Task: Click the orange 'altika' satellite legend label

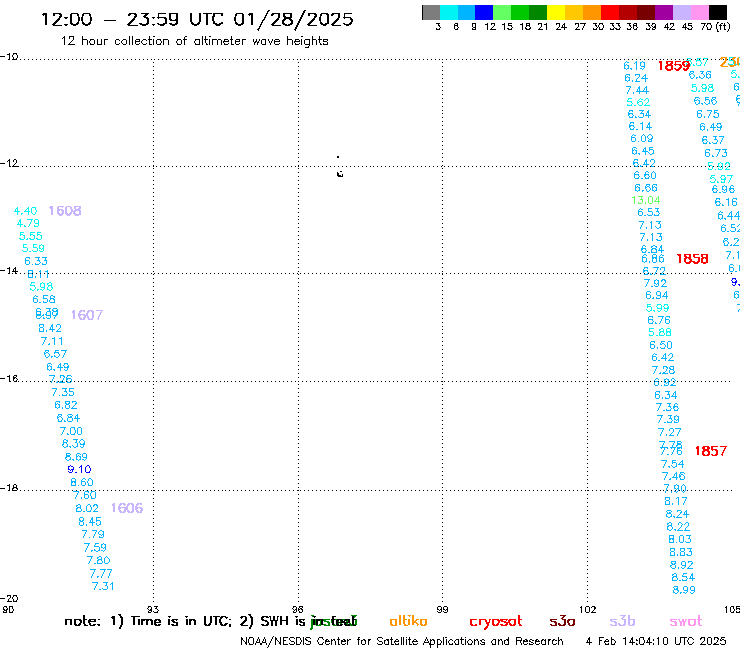Action: tap(408, 621)
